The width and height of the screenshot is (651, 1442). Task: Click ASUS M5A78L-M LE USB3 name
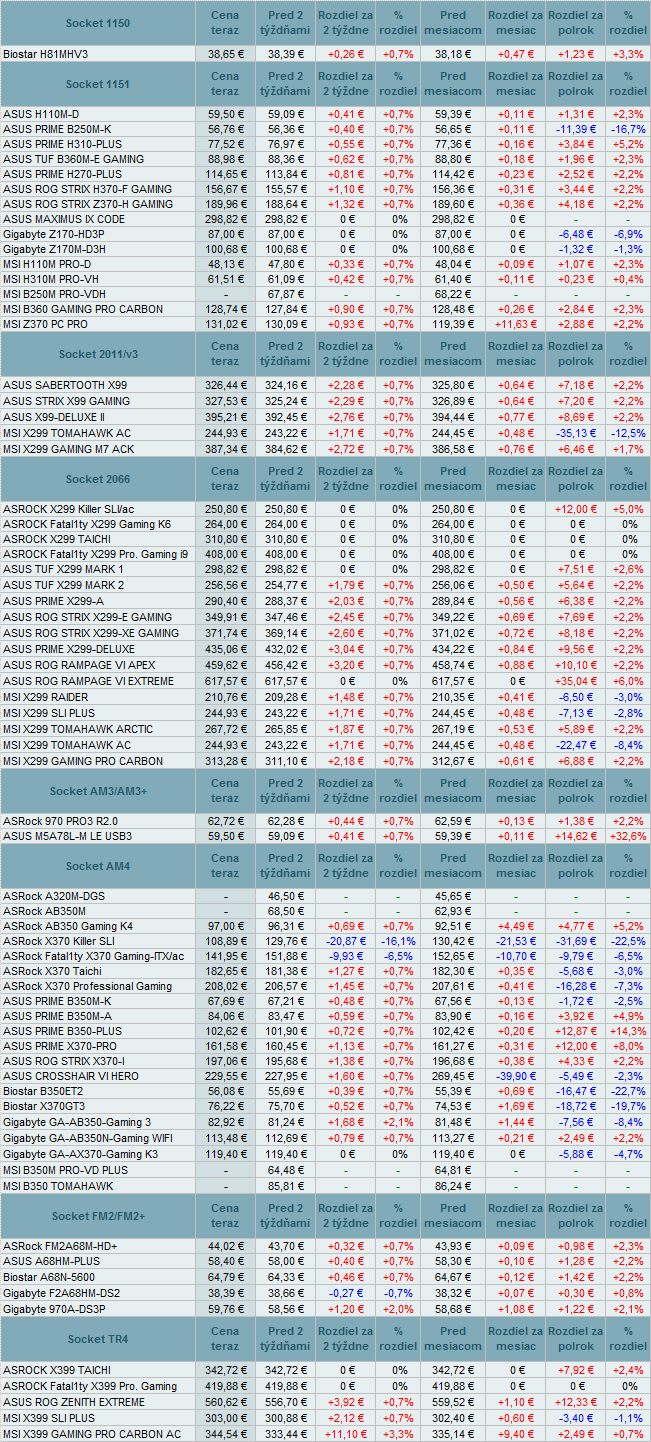[x=67, y=836]
